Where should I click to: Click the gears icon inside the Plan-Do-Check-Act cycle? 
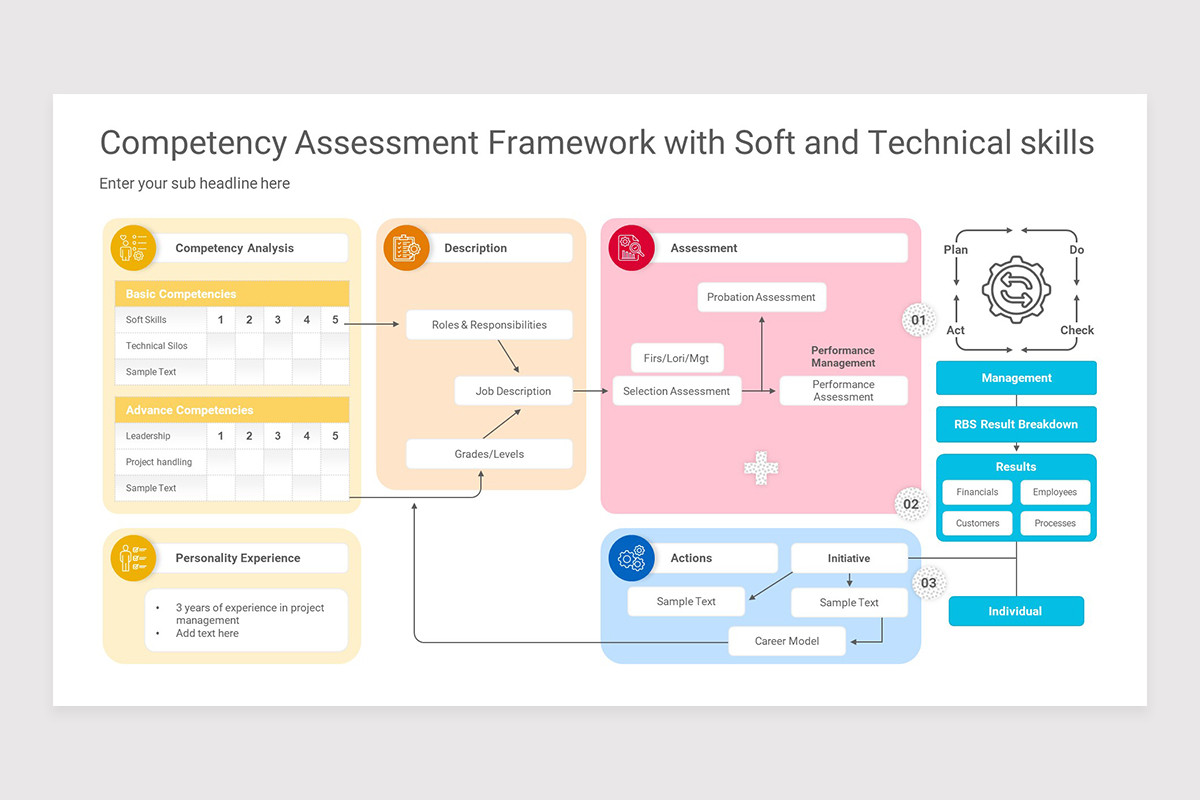[1014, 290]
